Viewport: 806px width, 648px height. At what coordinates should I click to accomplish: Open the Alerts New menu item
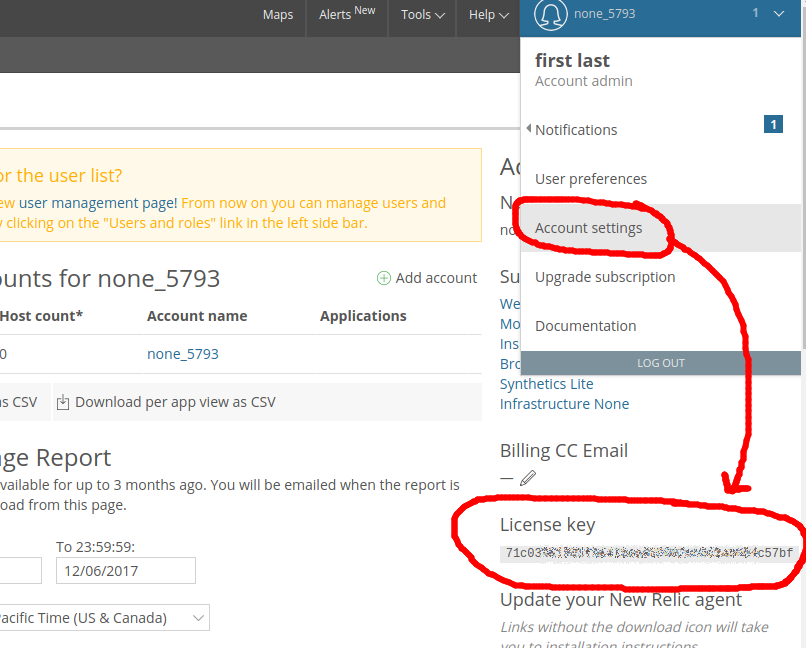(347, 13)
